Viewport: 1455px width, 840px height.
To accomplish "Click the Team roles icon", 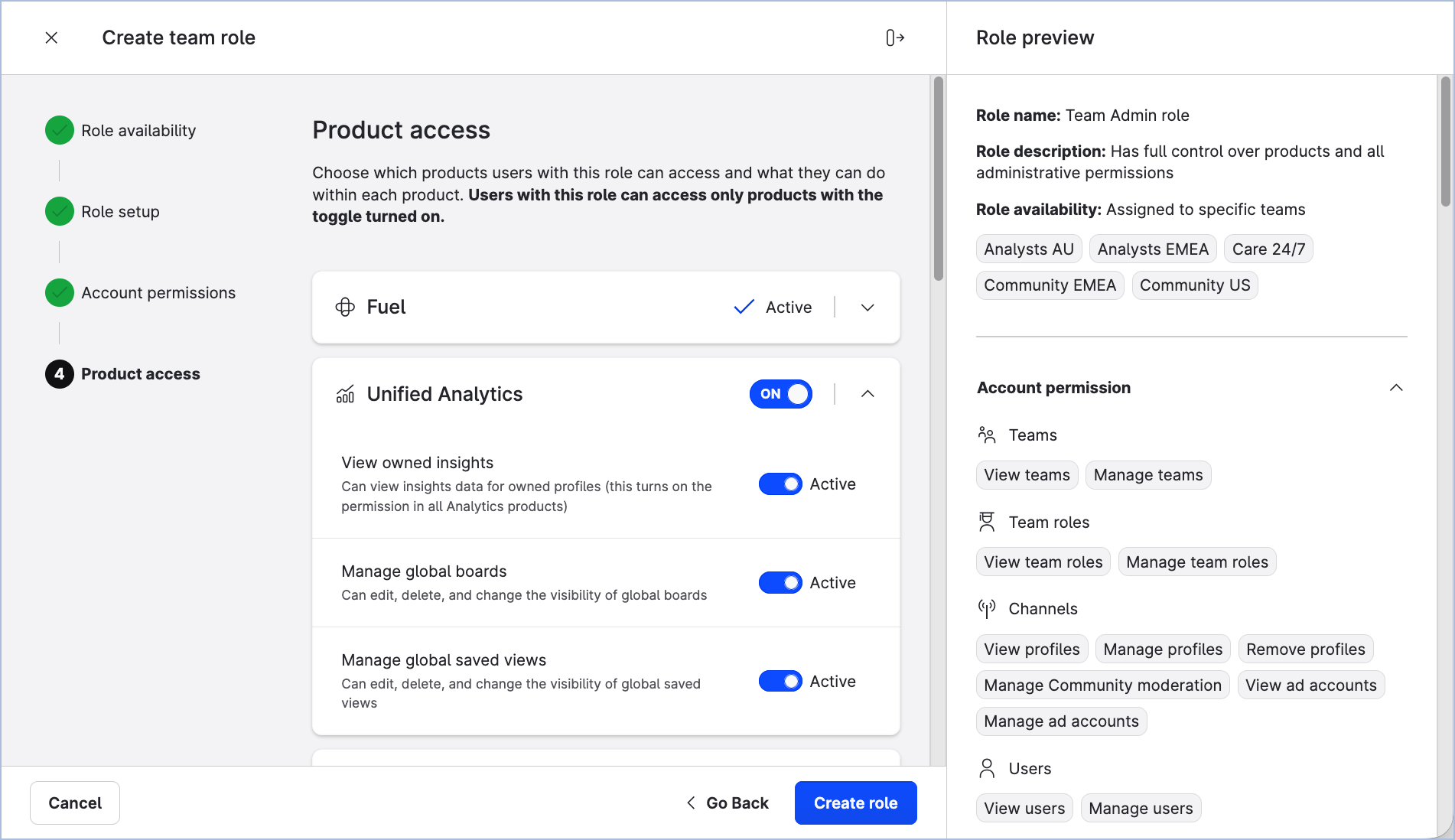I will click(987, 523).
